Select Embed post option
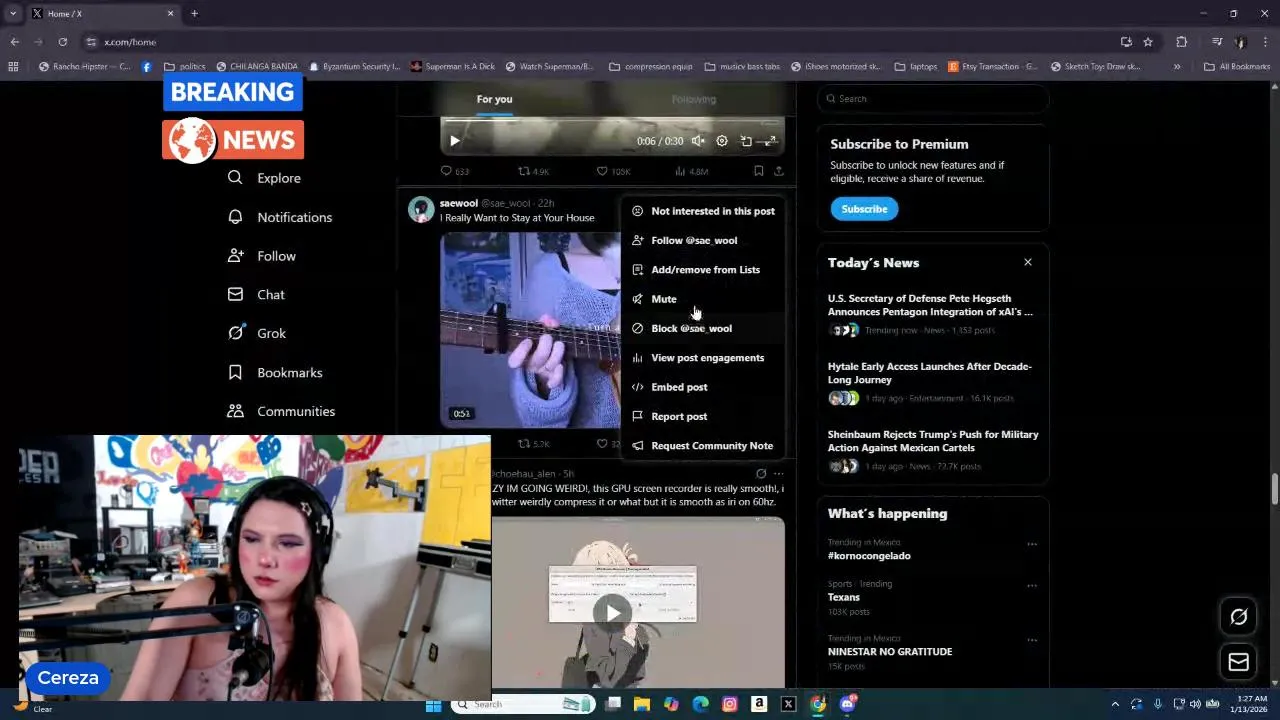1280x720 pixels. pyautogui.click(x=702, y=387)
